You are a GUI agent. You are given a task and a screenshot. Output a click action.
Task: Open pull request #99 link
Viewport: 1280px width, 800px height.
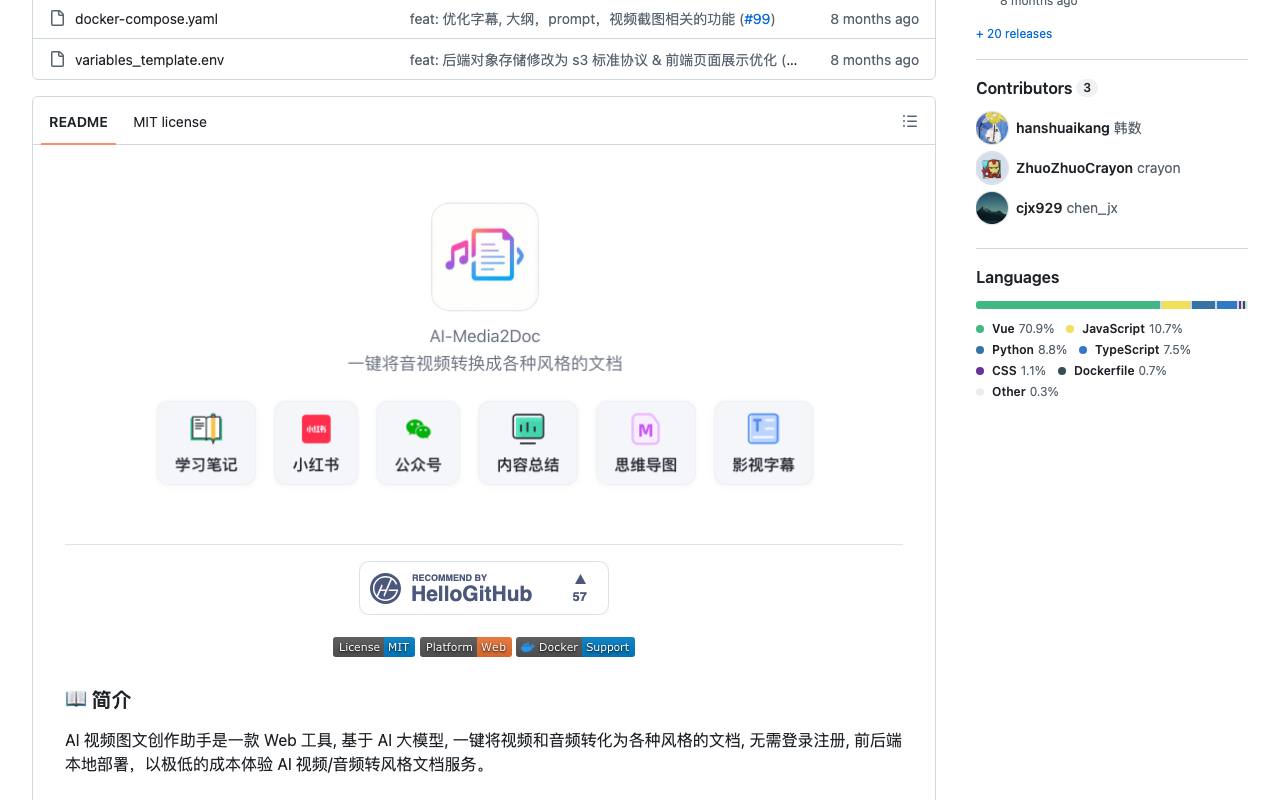click(x=757, y=19)
